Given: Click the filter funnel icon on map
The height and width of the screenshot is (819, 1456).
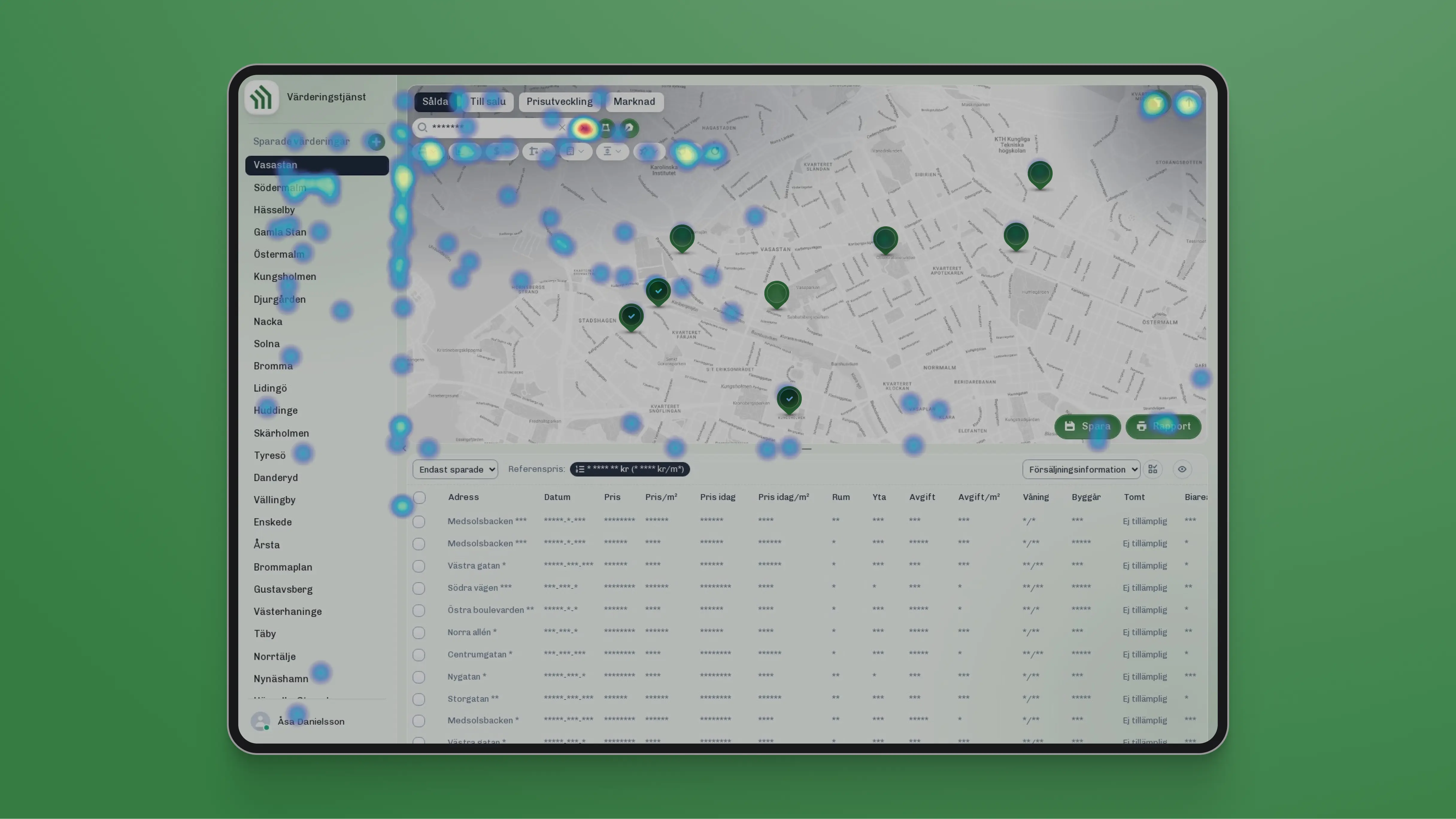Looking at the screenshot, I should [1155, 104].
